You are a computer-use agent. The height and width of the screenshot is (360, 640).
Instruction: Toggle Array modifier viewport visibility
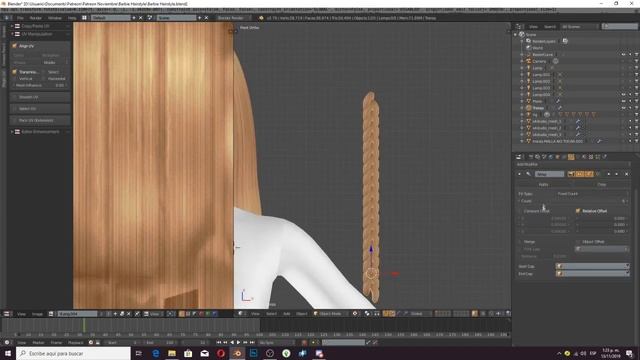[x=580, y=174]
